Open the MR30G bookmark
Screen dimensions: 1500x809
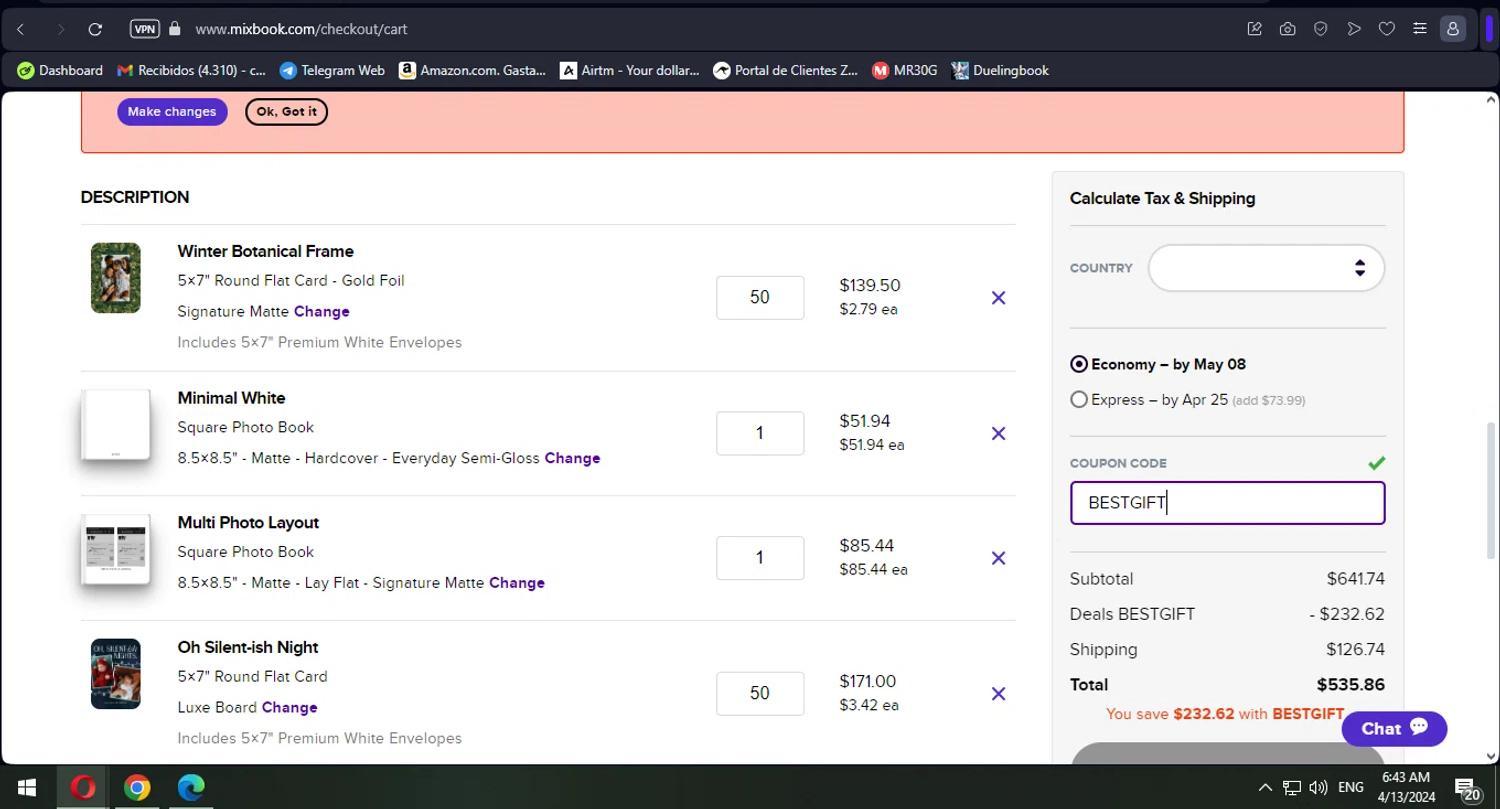pos(904,70)
